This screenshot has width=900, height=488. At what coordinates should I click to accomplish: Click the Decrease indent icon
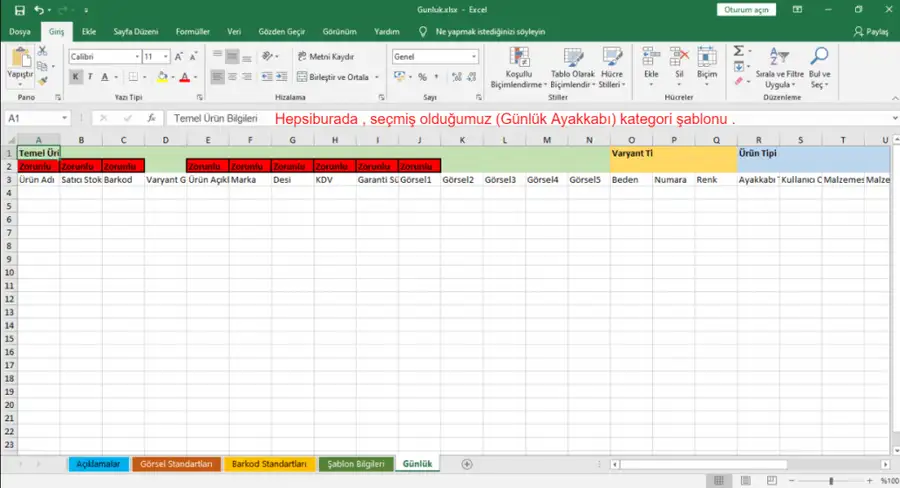[267, 77]
